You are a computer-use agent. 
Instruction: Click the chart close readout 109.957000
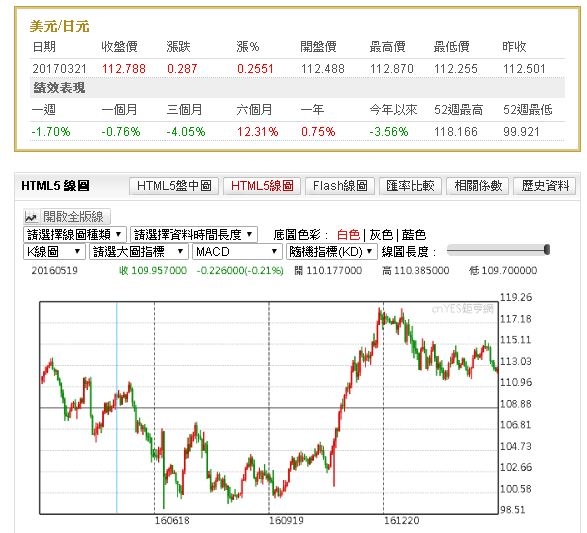(159, 271)
